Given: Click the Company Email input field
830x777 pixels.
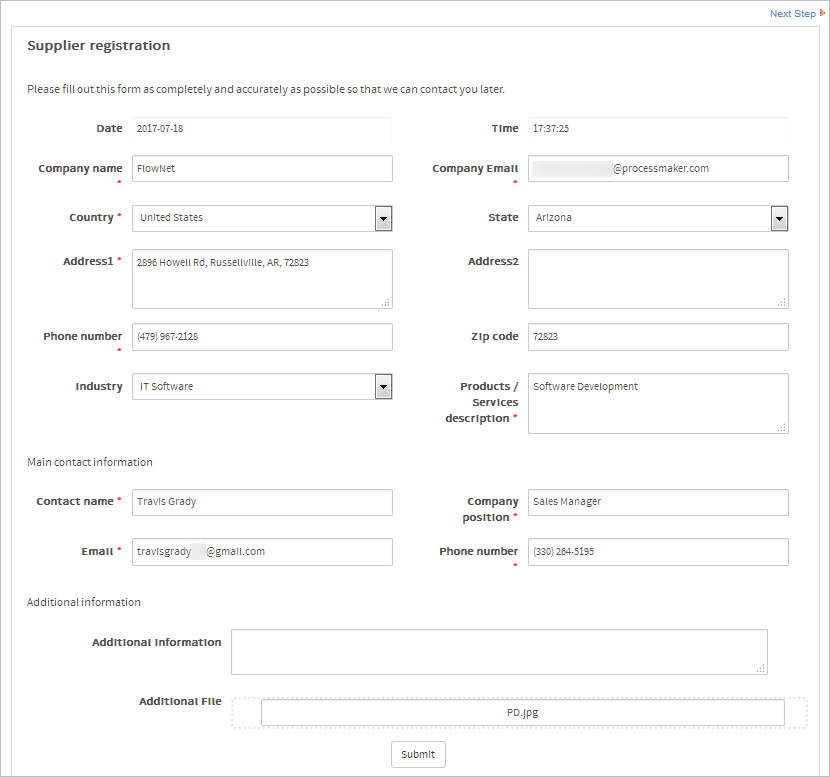Looking at the screenshot, I should coord(658,168).
